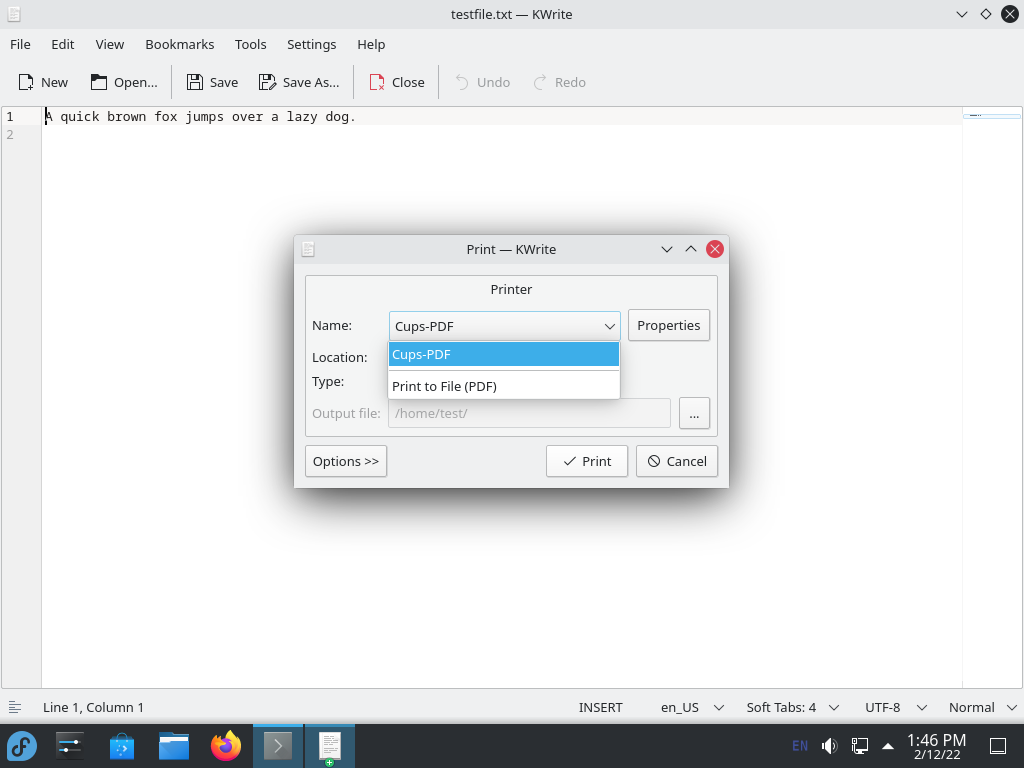Click the EN keyboard layout indicator

pos(800,746)
